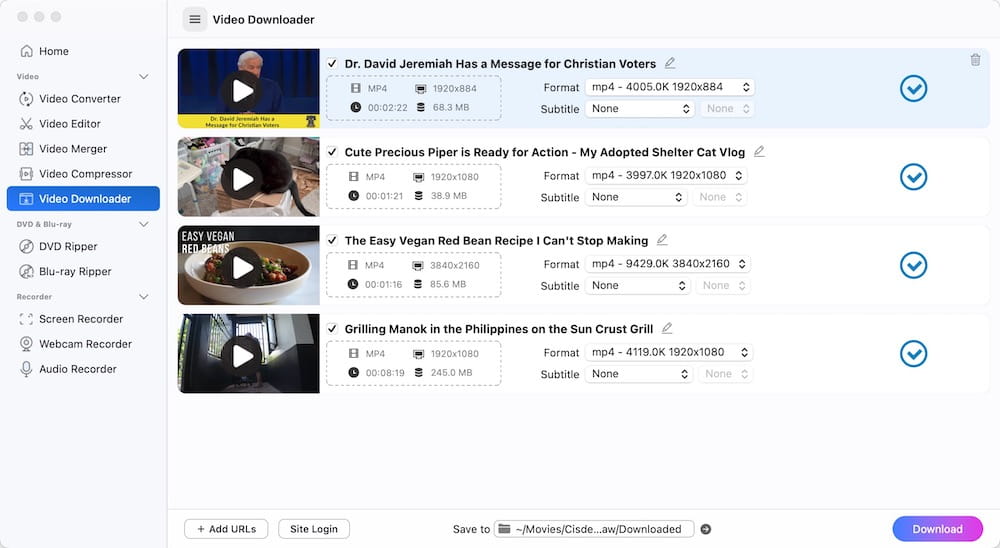Click blue checkmark circle for Cute Precious Piper video
The width and height of the screenshot is (1000, 548).
(913, 177)
